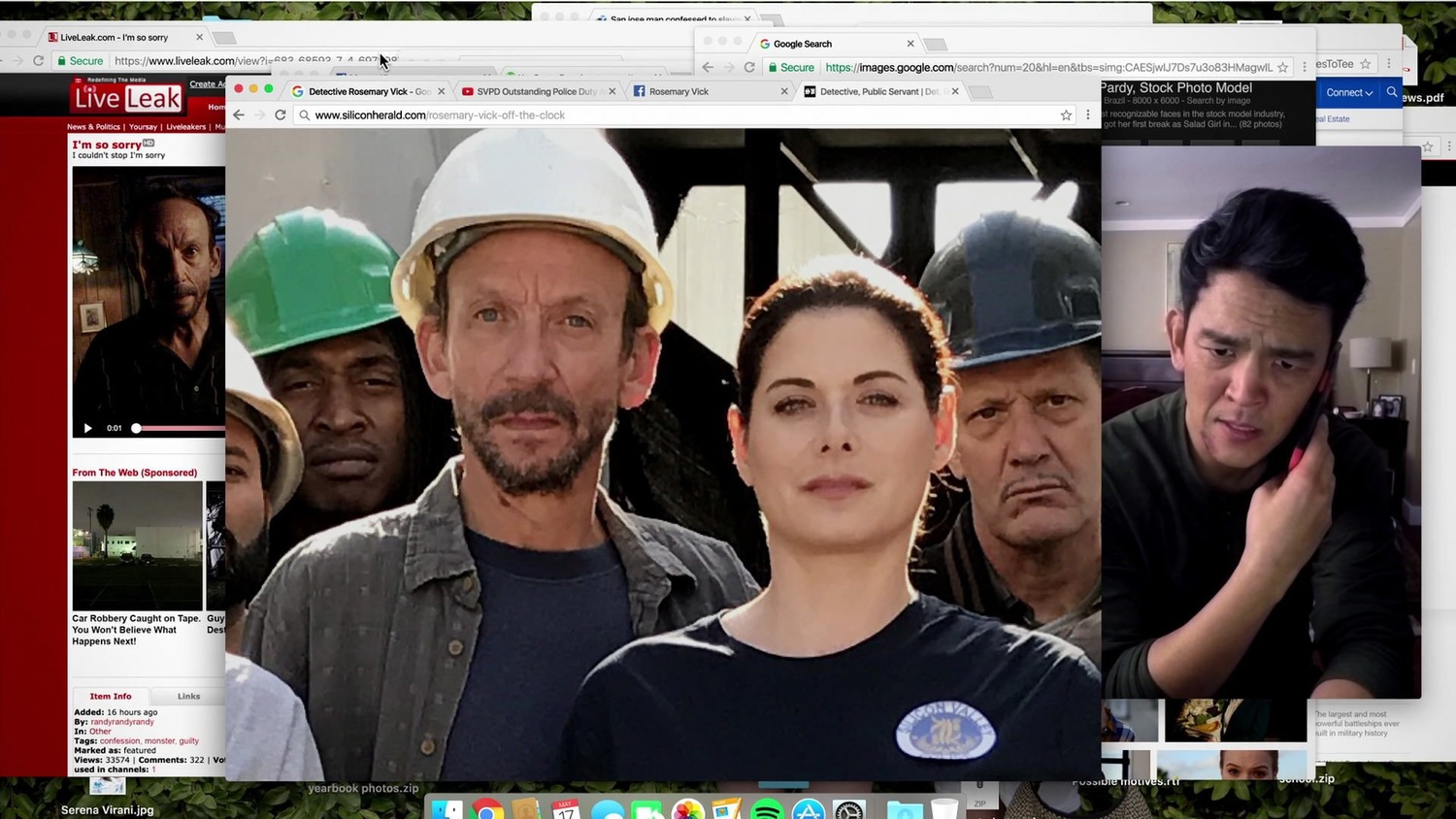Open Chrome menu in Google Images window
Image resolution: width=1456 pixels, height=819 pixels.
tap(1305, 67)
